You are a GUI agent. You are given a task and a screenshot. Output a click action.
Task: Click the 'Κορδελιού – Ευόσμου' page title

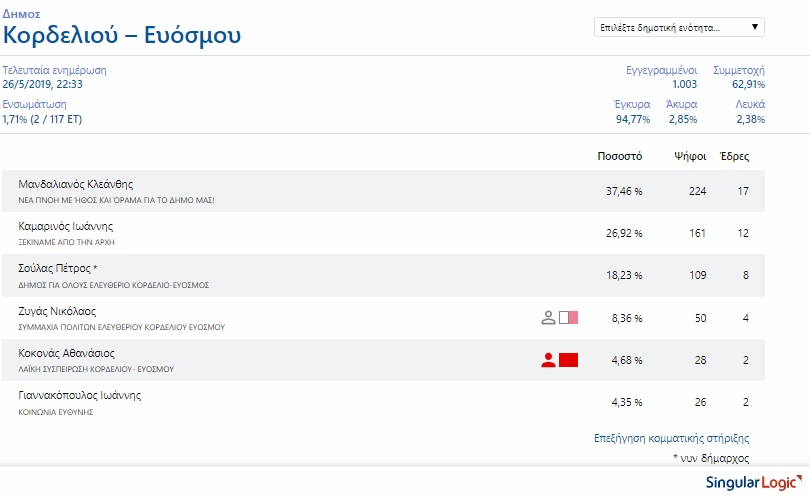click(x=122, y=35)
